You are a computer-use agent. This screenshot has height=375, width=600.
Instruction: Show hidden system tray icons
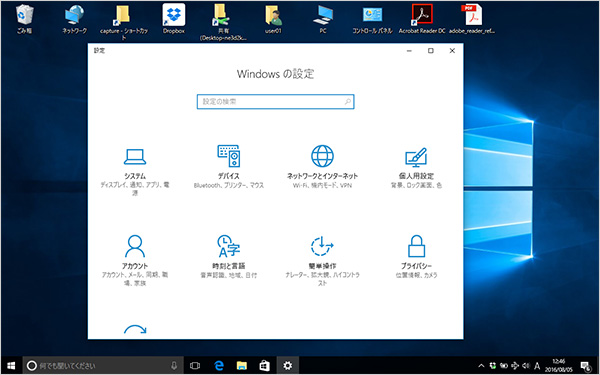481,366
